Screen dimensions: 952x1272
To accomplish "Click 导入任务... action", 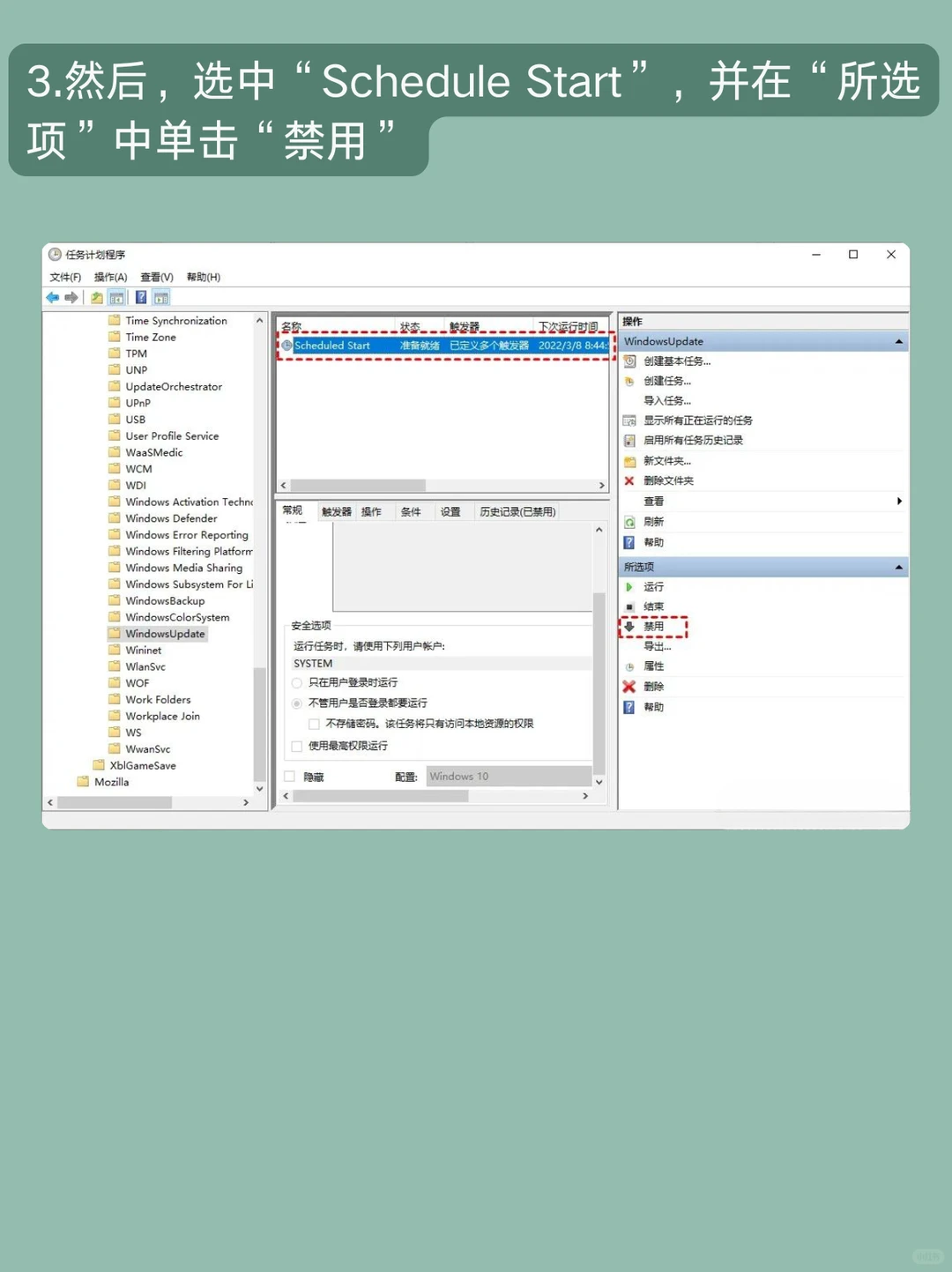I will click(667, 401).
